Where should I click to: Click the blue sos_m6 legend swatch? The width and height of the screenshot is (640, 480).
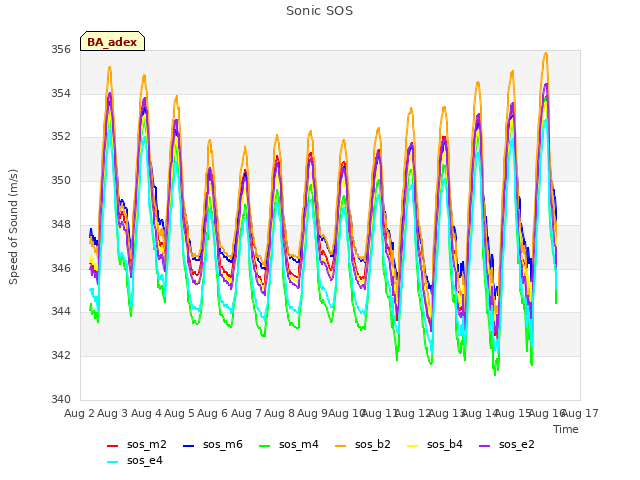coord(188,446)
